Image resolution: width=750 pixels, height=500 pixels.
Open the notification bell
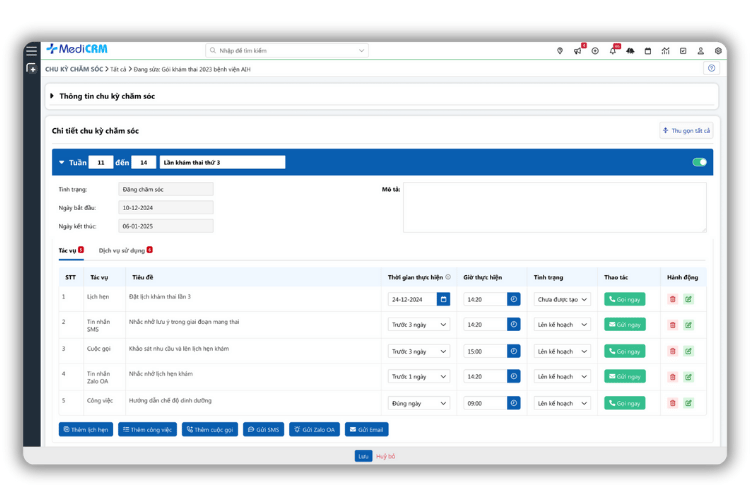tap(613, 51)
